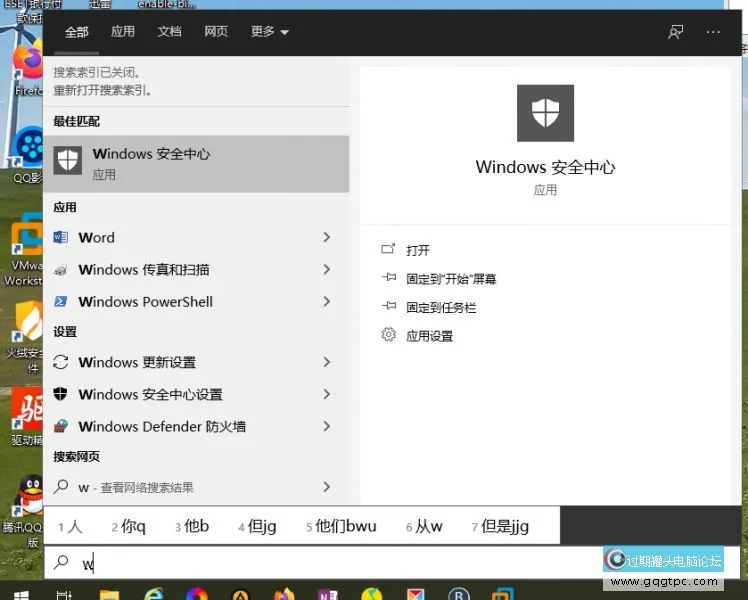Open the 火绒安全 desktop shortcut
The image size is (748, 600).
point(26,337)
